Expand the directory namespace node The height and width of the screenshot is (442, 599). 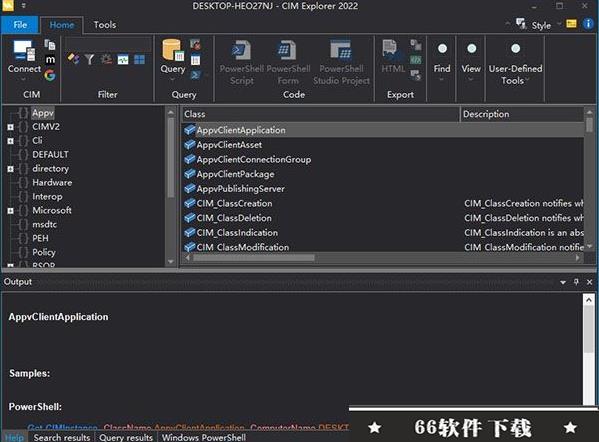(11, 169)
